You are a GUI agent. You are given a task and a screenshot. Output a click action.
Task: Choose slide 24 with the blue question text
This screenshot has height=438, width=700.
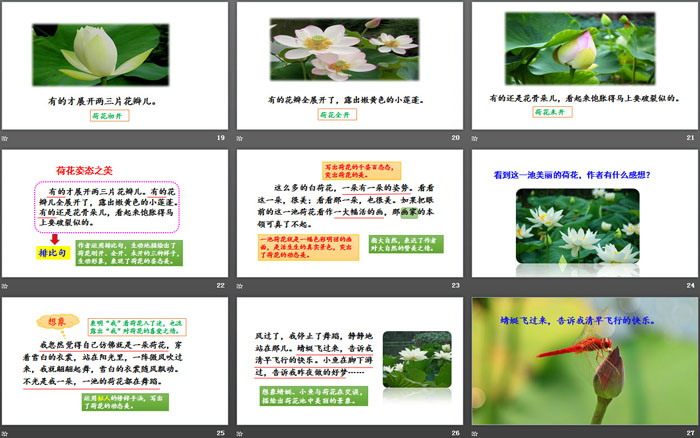coord(584,212)
